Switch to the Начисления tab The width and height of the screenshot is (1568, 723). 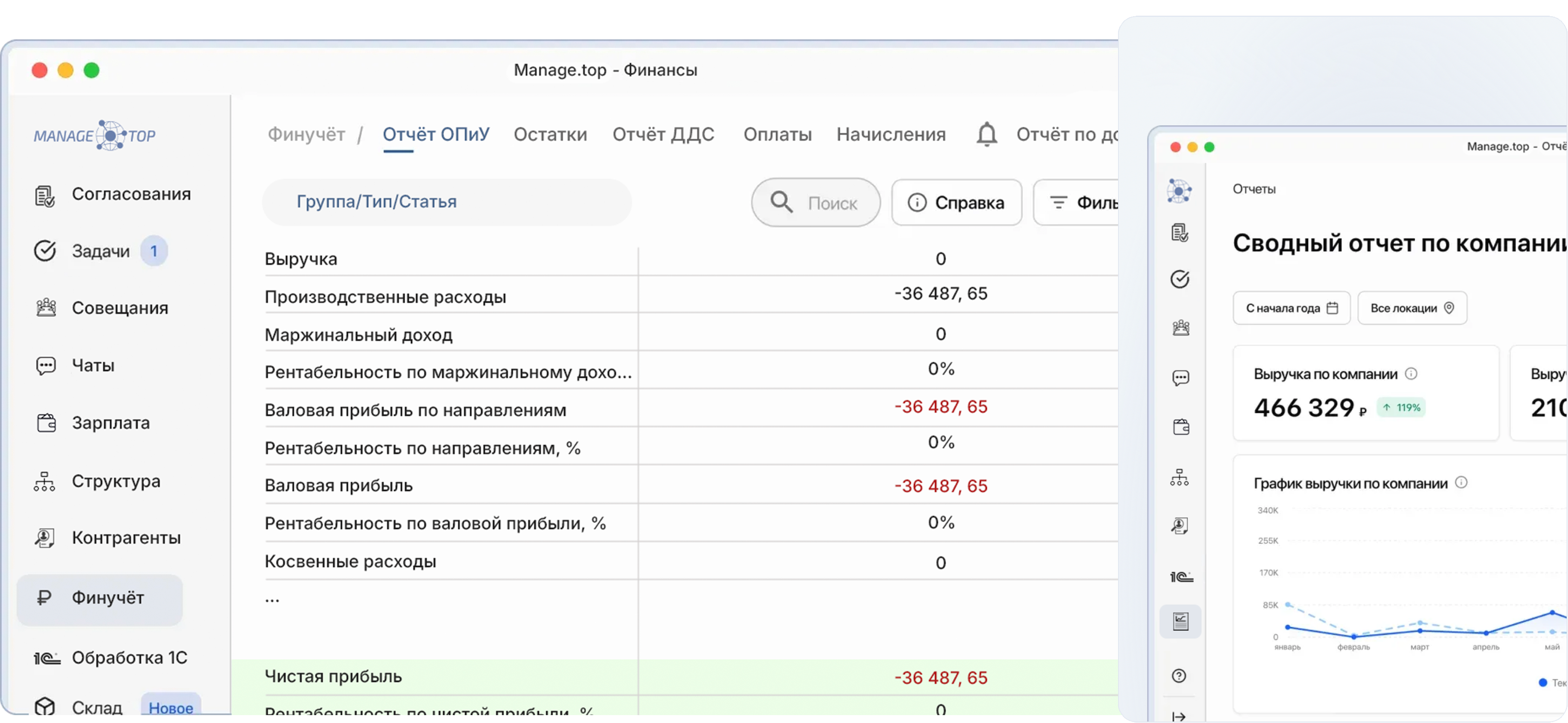[x=891, y=134]
